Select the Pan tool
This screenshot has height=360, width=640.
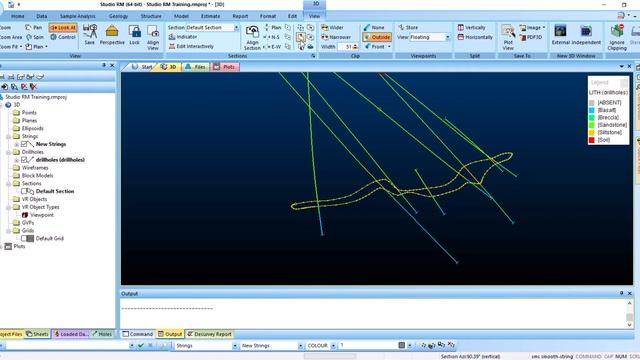pyautogui.click(x=34, y=27)
